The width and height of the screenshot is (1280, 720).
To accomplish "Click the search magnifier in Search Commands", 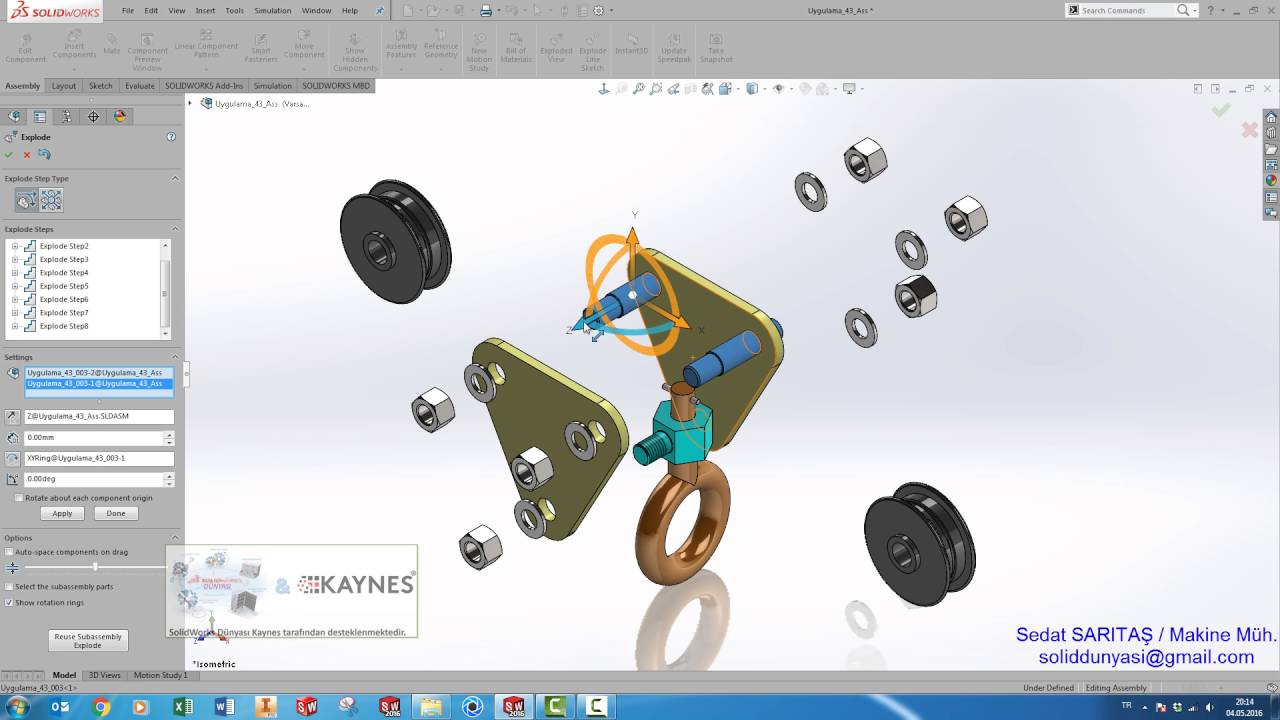I will coord(1183,10).
